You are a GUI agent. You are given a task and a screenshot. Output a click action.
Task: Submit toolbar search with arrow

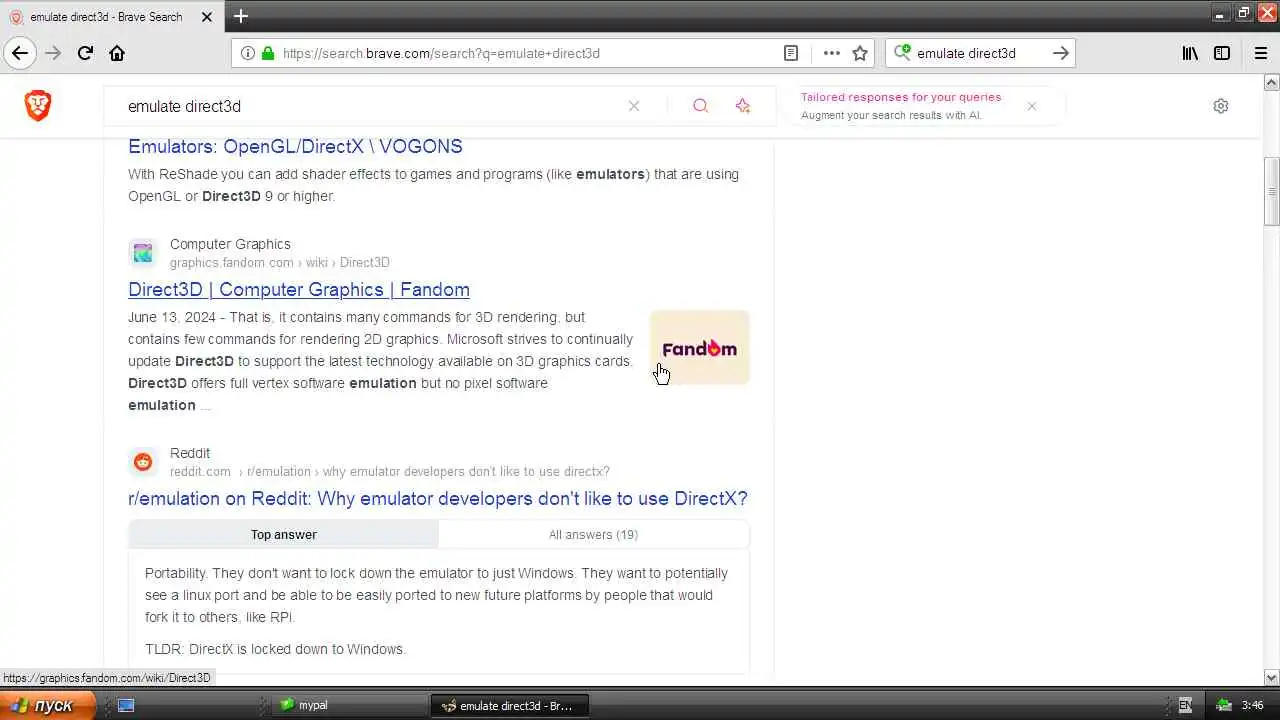point(1061,53)
